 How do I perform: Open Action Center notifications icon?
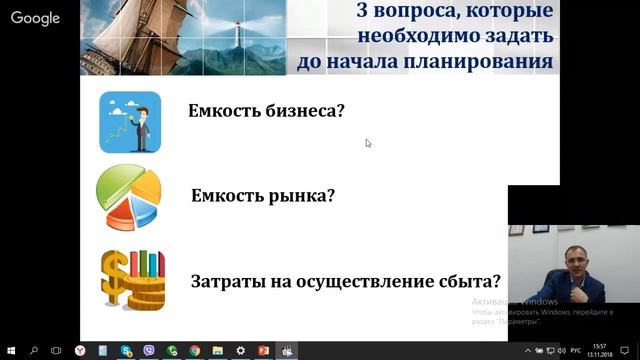coord(624,351)
